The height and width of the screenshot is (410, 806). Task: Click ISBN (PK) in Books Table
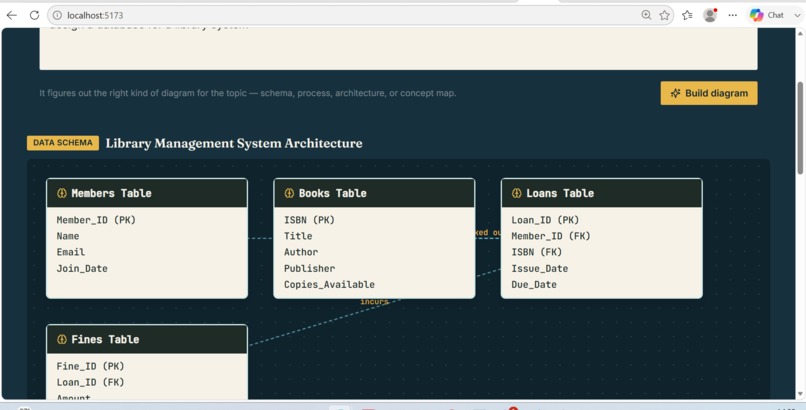pos(309,220)
